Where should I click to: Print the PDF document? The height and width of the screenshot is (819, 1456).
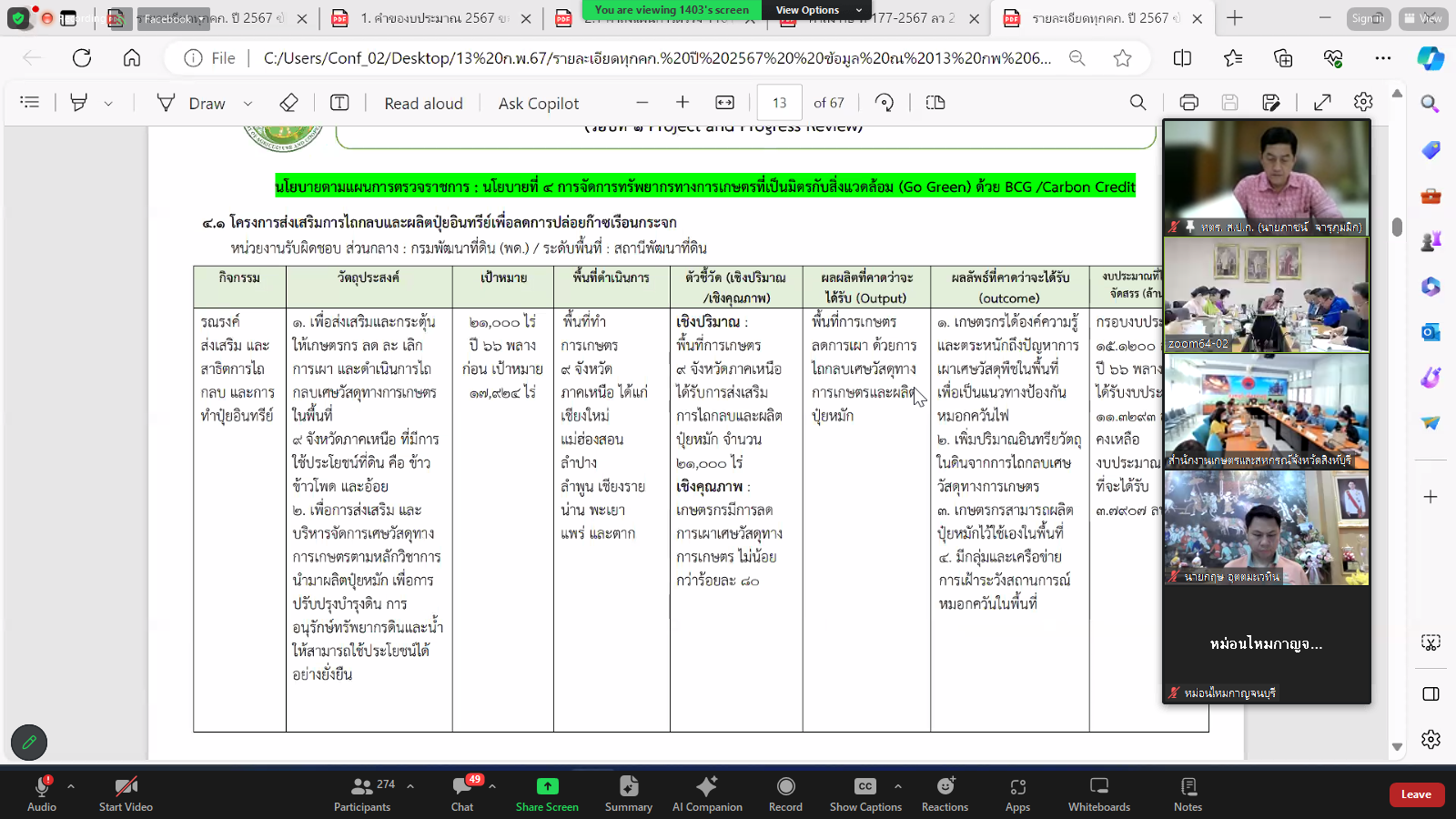pyautogui.click(x=1188, y=103)
